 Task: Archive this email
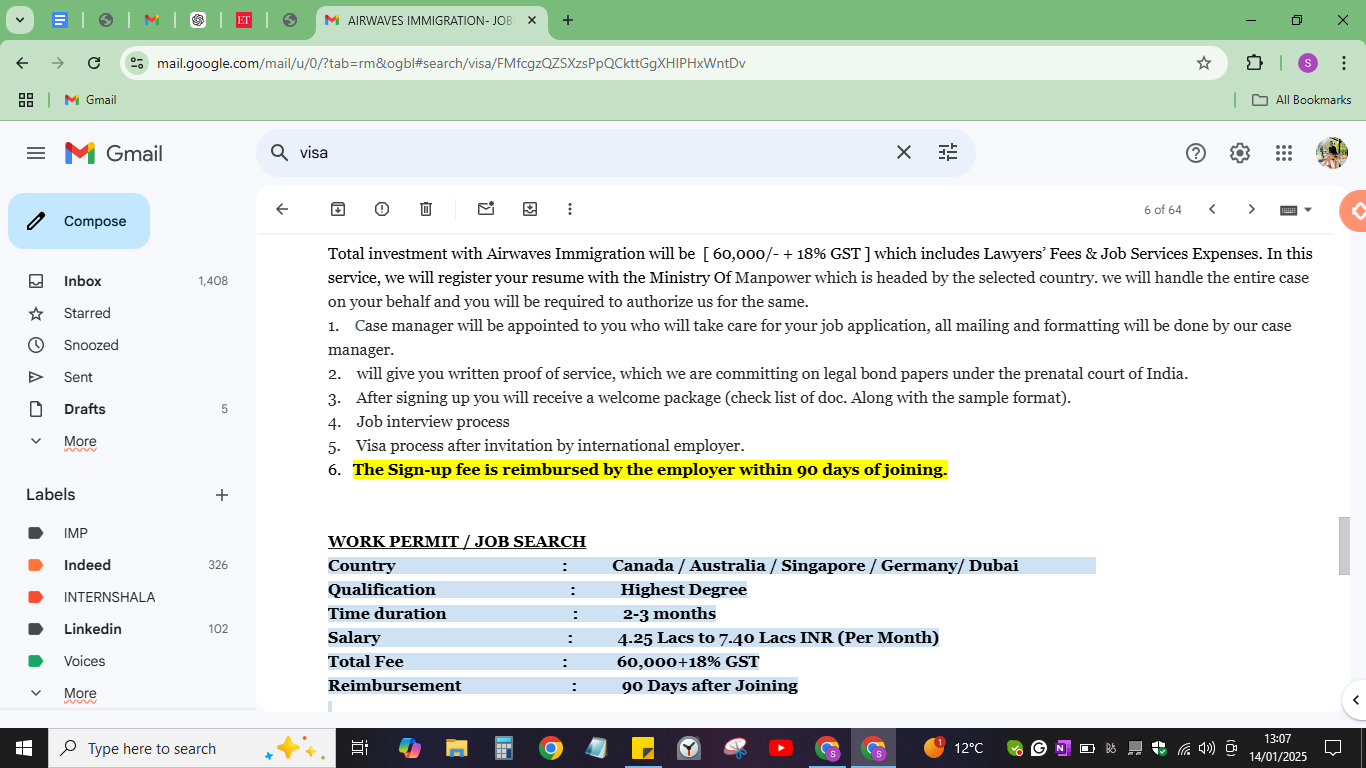pos(338,209)
